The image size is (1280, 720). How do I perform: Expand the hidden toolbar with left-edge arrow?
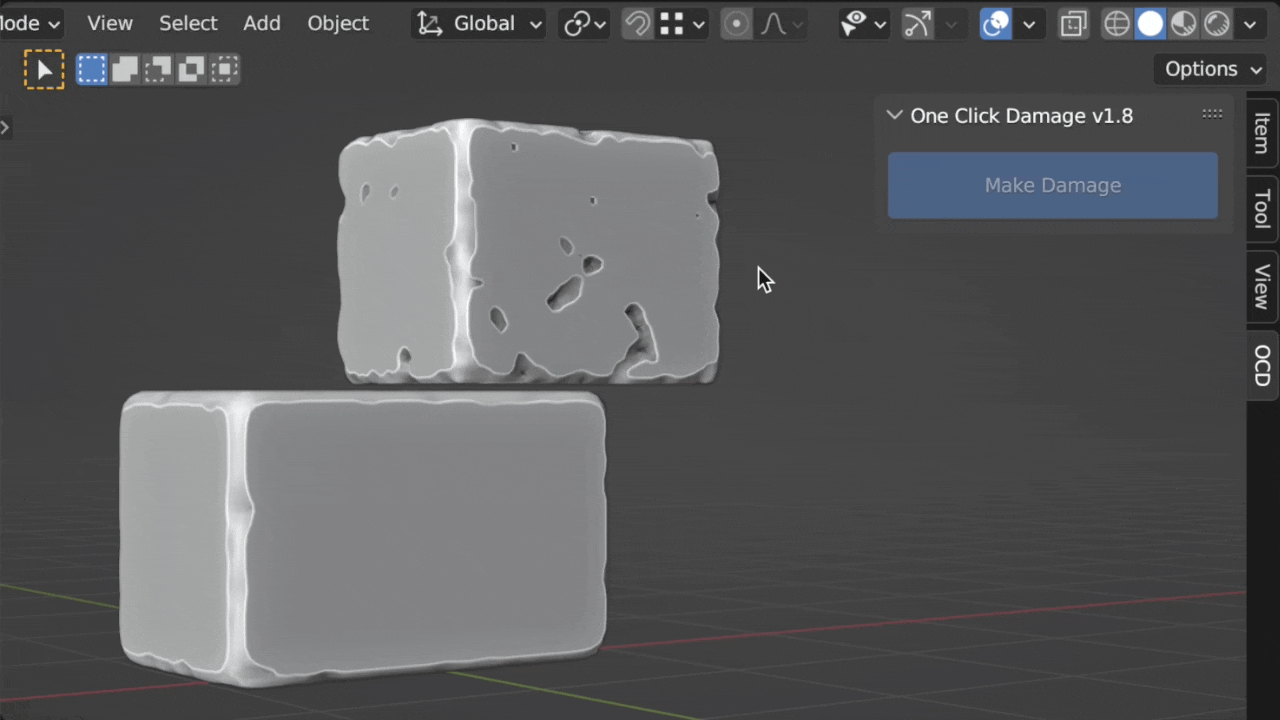point(4,127)
